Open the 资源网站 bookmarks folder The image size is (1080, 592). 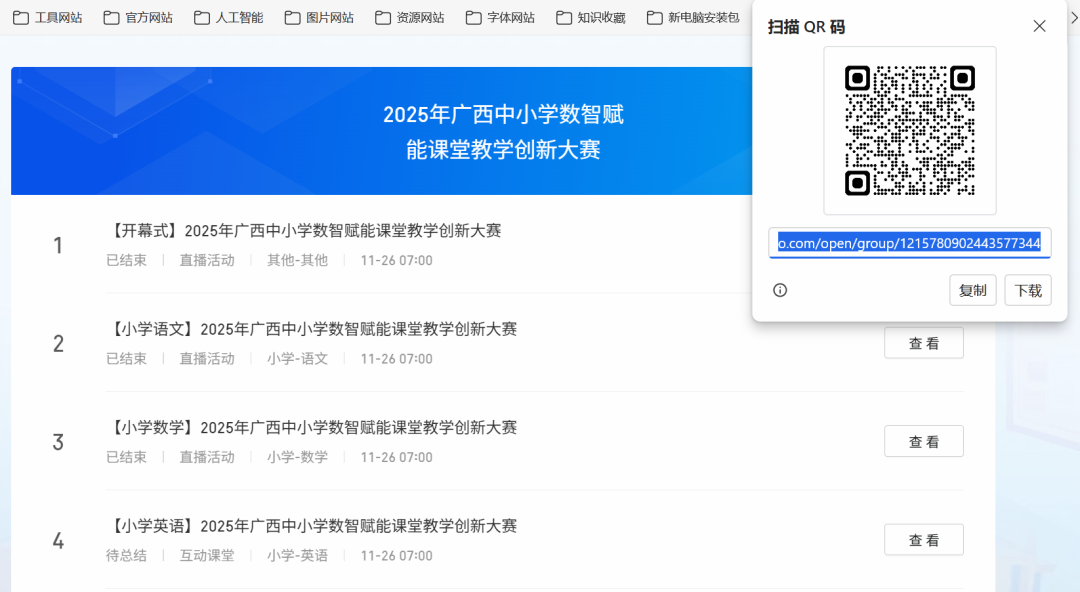tap(409, 17)
